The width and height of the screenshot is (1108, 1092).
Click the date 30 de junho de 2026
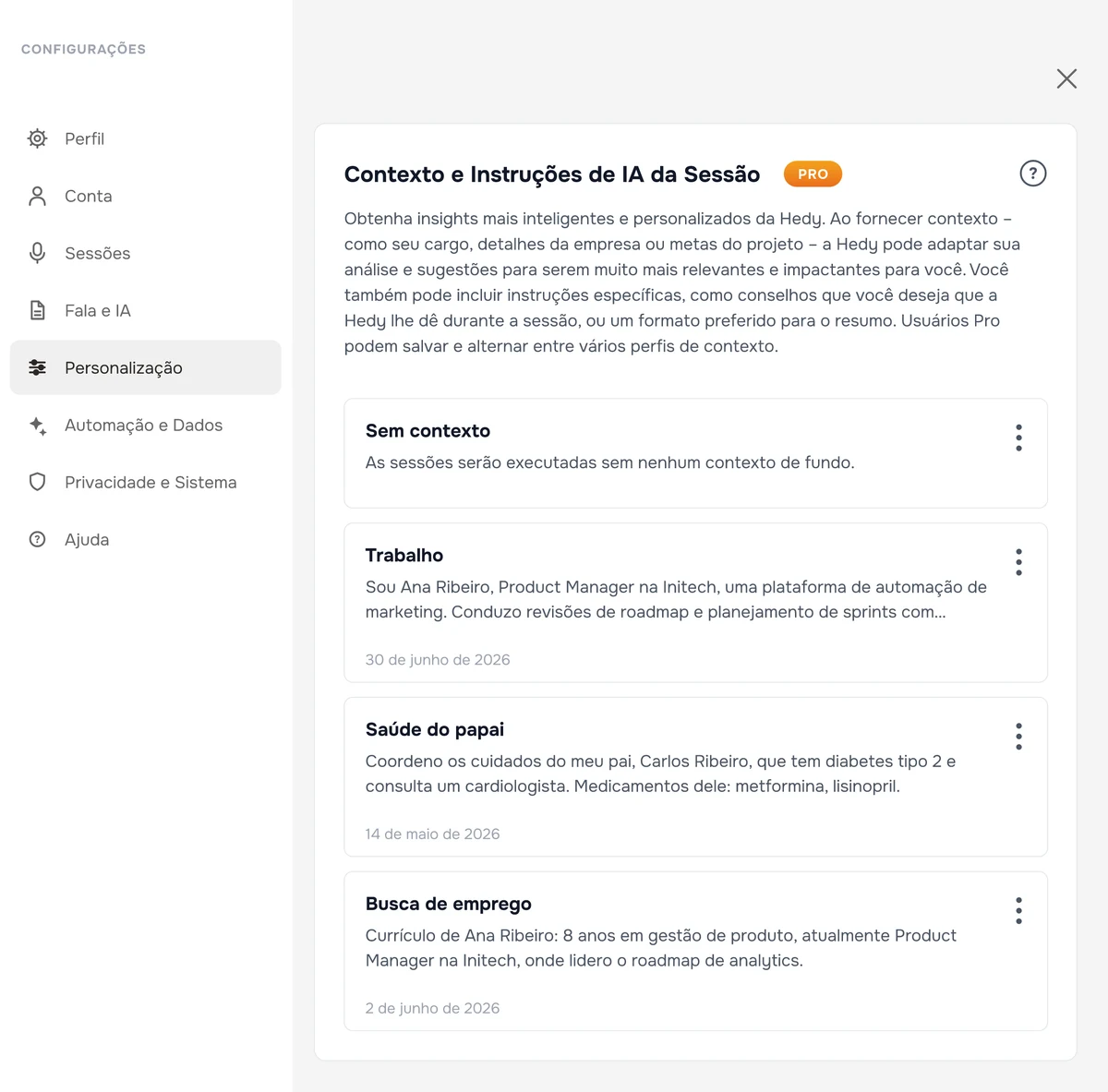click(438, 660)
